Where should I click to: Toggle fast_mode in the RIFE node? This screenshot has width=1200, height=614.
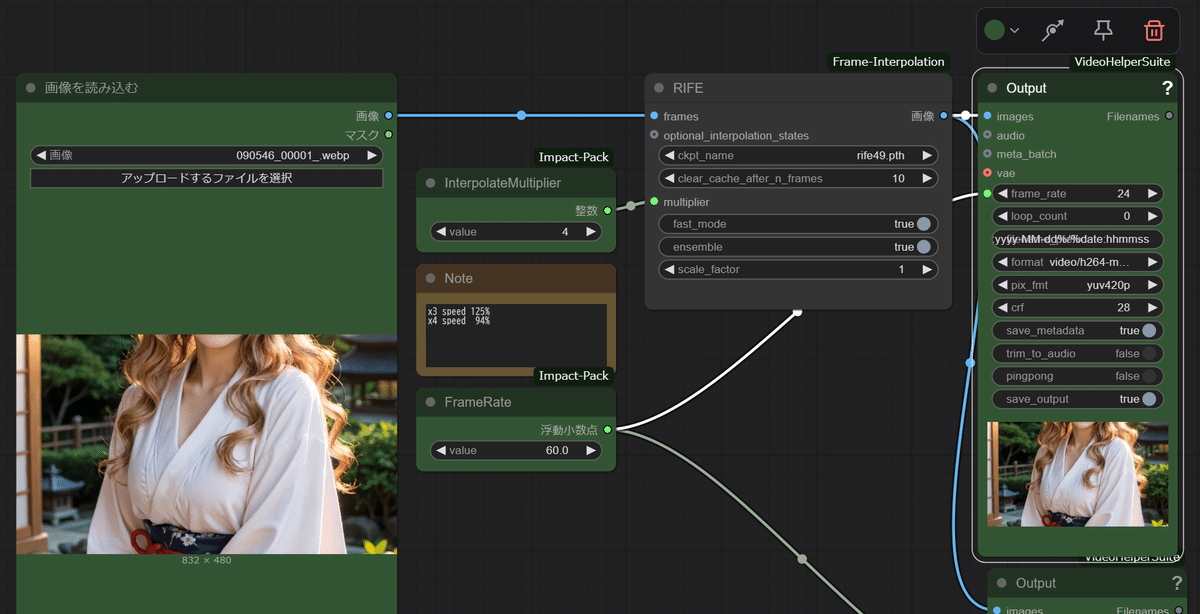point(798,224)
